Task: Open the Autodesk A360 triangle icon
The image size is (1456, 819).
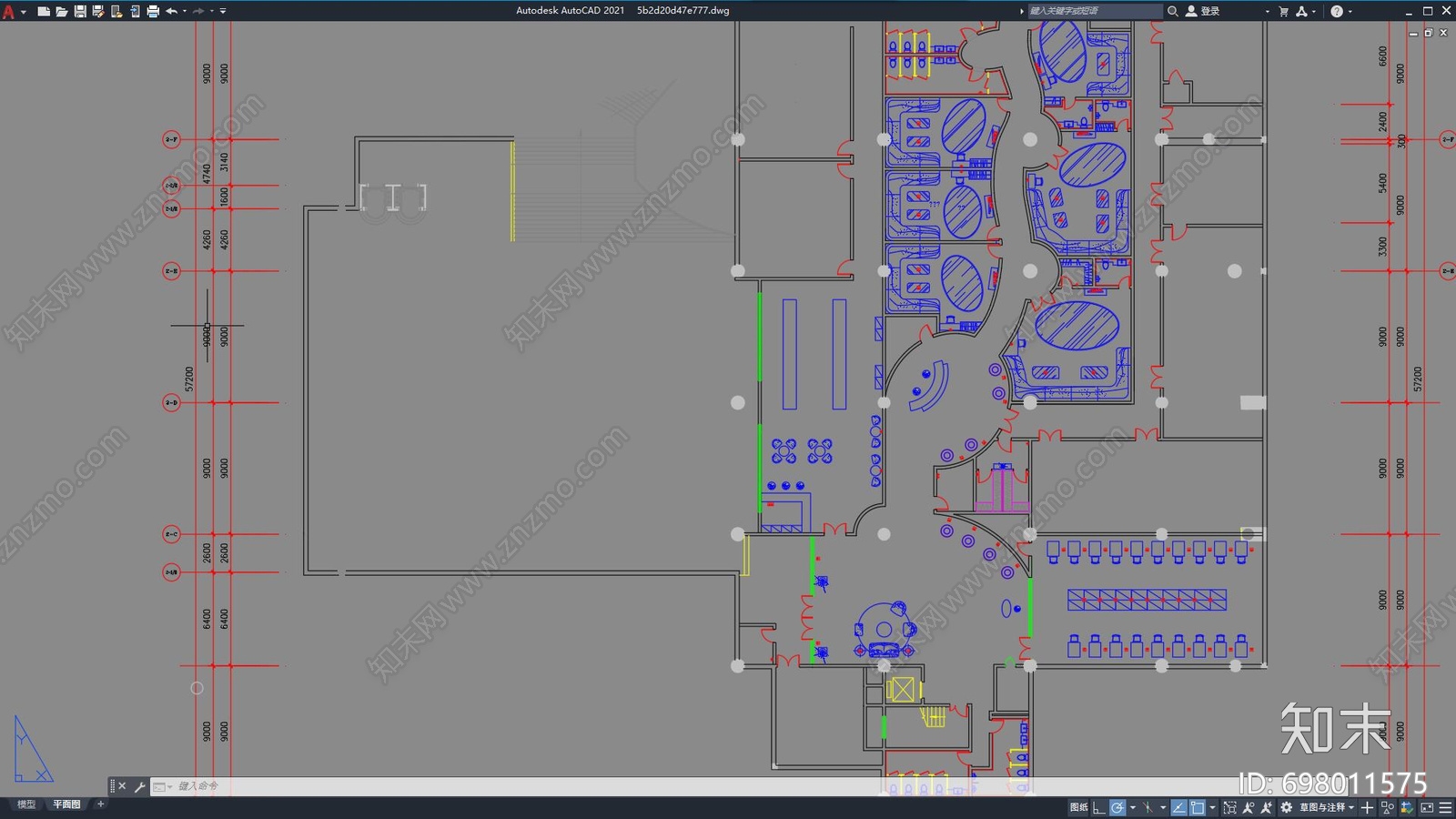Action: [1301, 11]
